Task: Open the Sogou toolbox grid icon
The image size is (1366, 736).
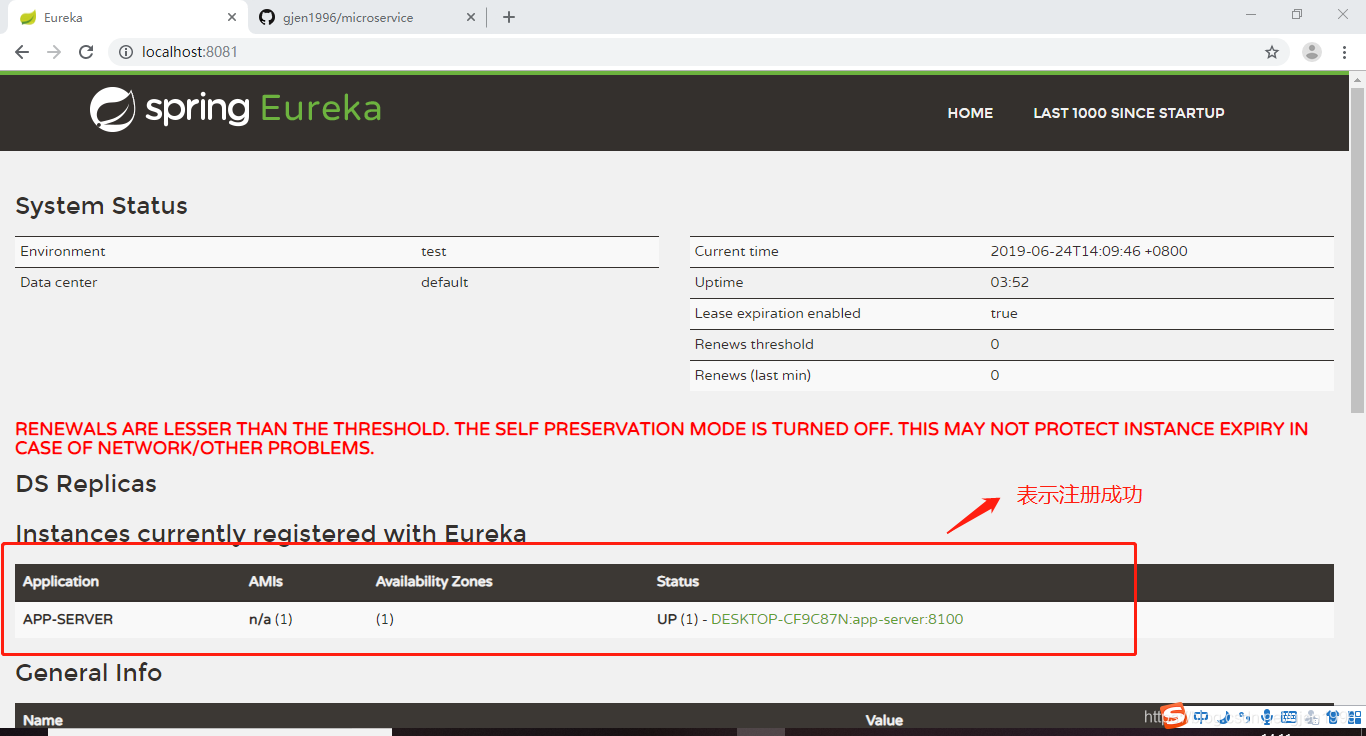Action: pos(1355,717)
